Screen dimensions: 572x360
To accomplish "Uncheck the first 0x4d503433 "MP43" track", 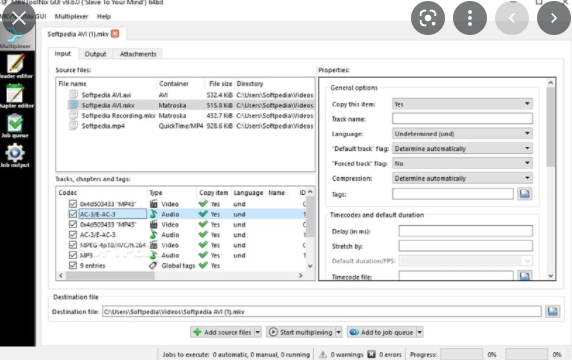I will (73, 204).
